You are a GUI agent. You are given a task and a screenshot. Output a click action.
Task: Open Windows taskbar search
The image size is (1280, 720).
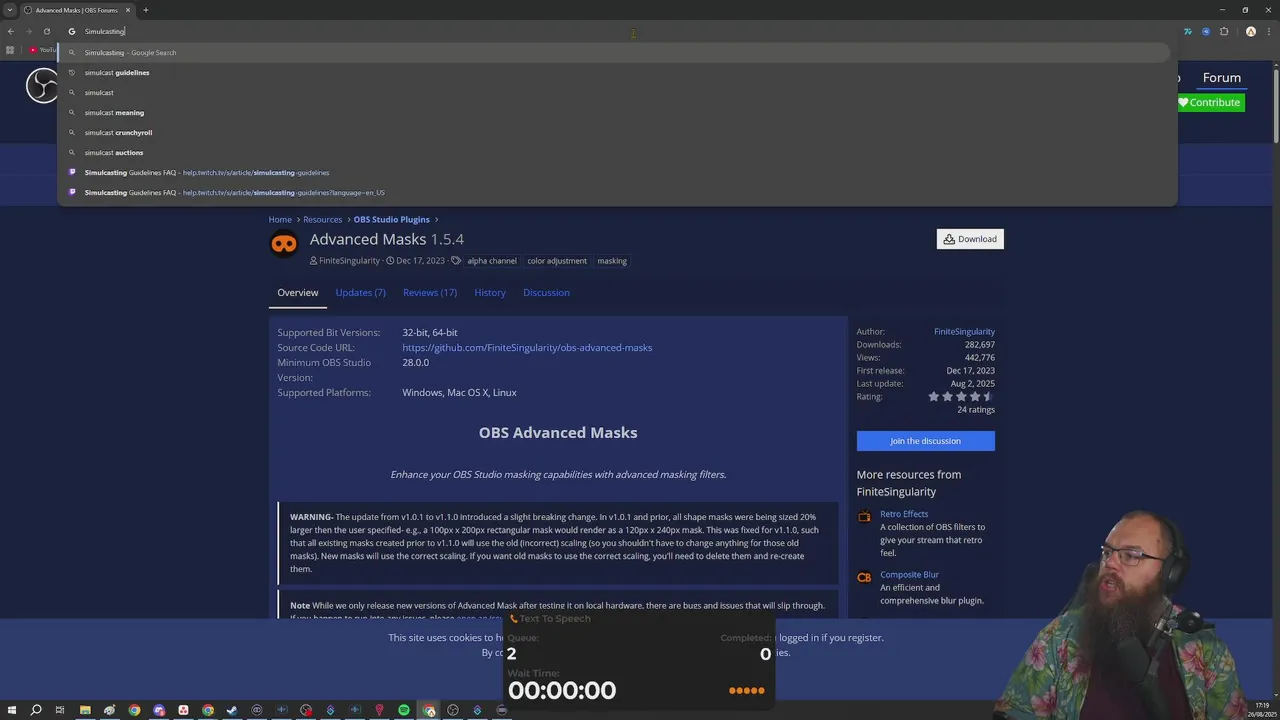point(36,710)
